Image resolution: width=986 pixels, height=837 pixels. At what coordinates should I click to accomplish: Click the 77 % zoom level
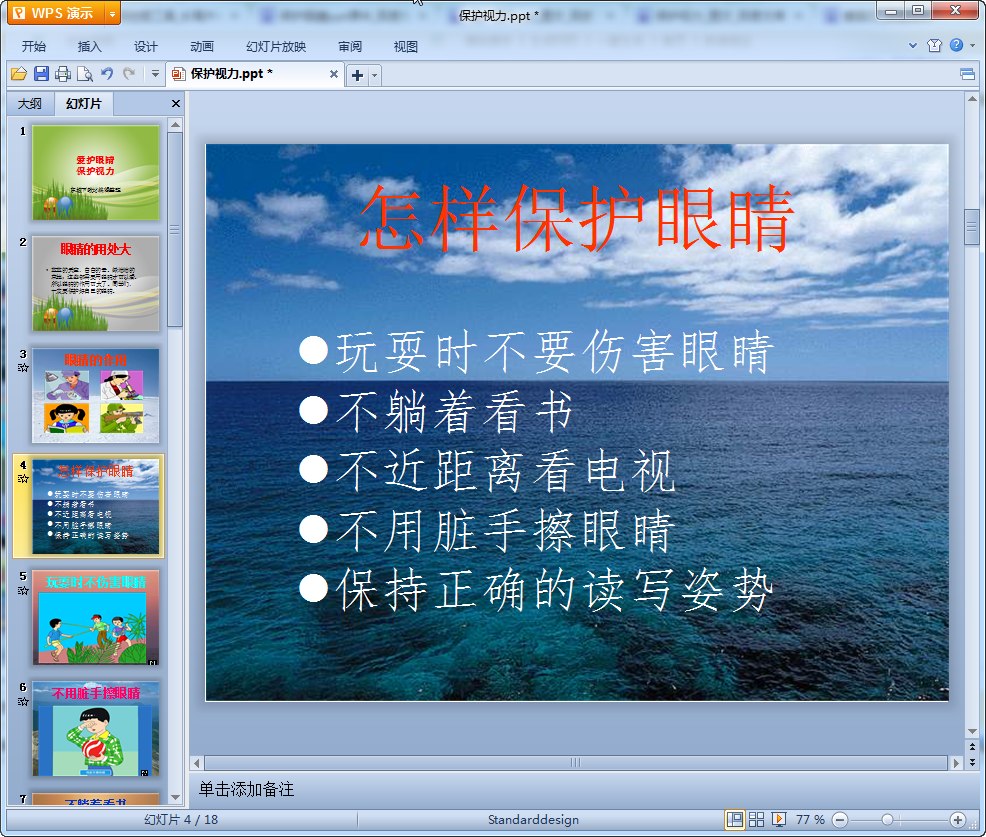(810, 819)
